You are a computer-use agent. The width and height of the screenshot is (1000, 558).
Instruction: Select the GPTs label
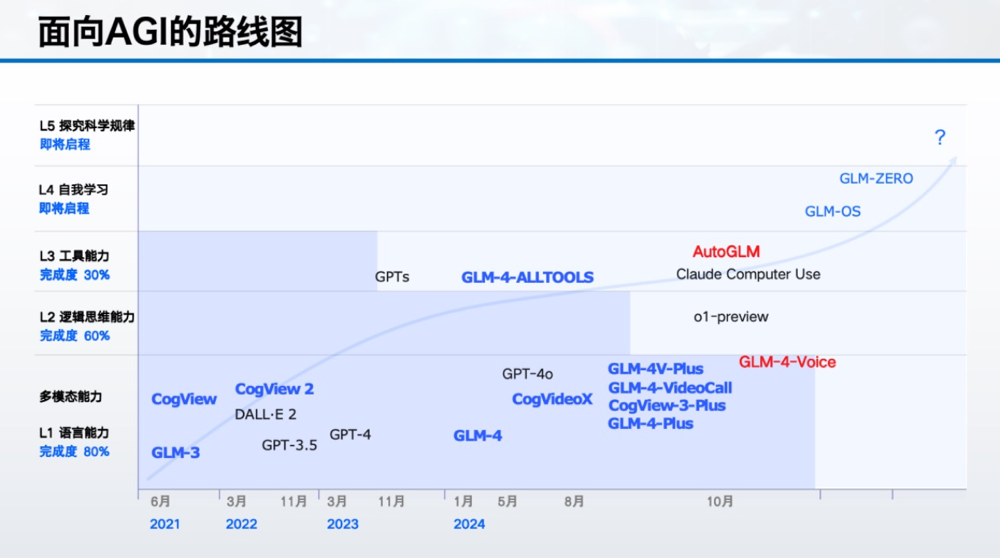pos(392,277)
